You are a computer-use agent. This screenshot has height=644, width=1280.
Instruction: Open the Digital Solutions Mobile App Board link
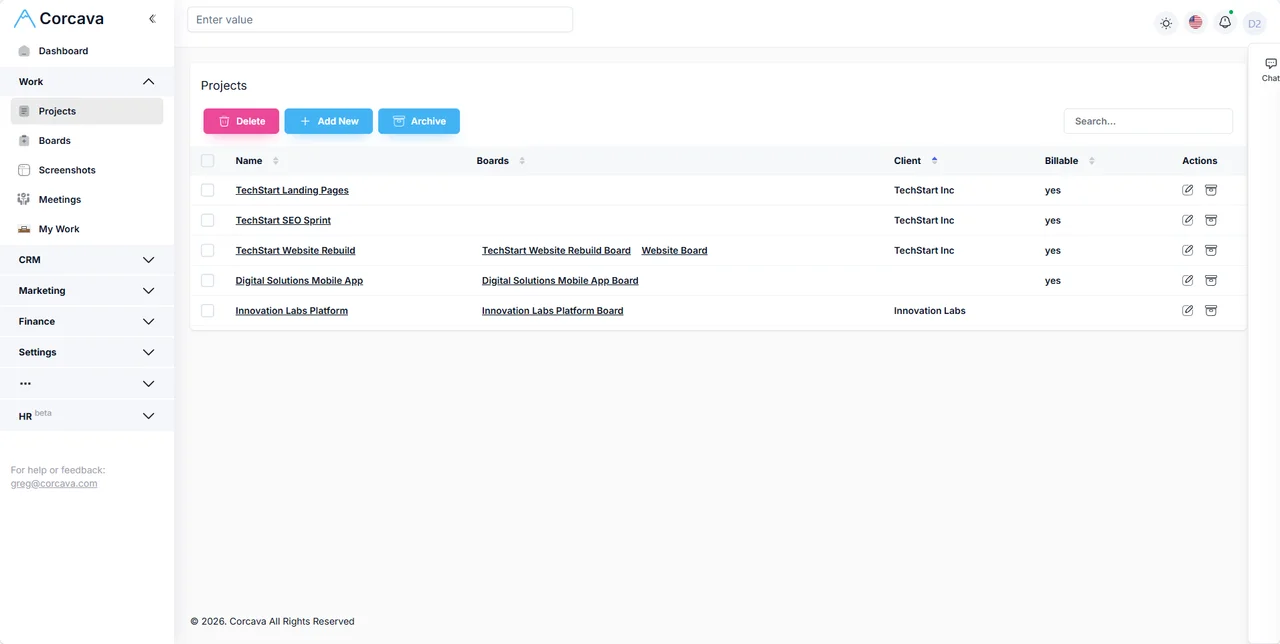560,280
